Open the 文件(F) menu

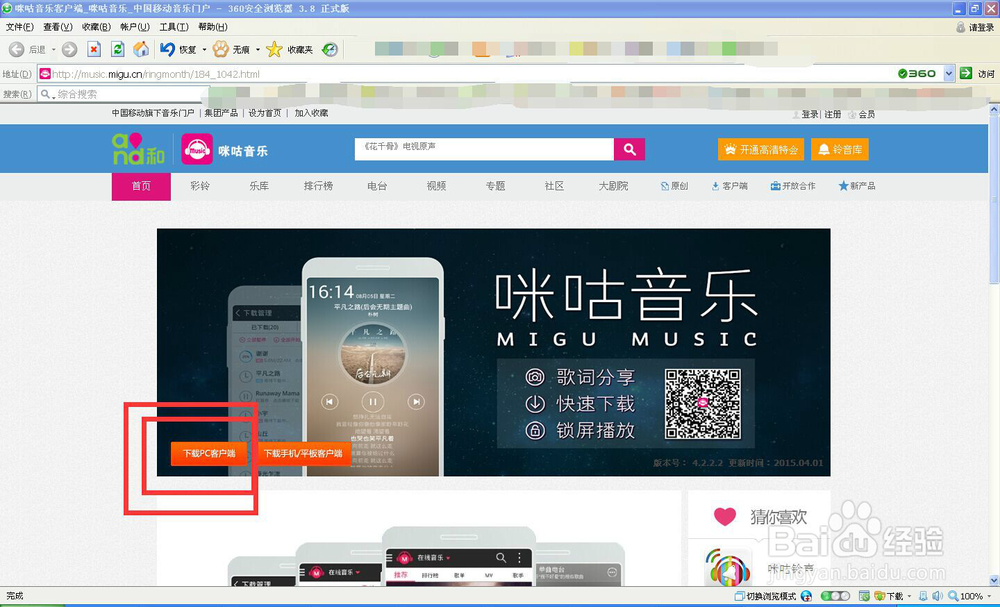coord(19,27)
